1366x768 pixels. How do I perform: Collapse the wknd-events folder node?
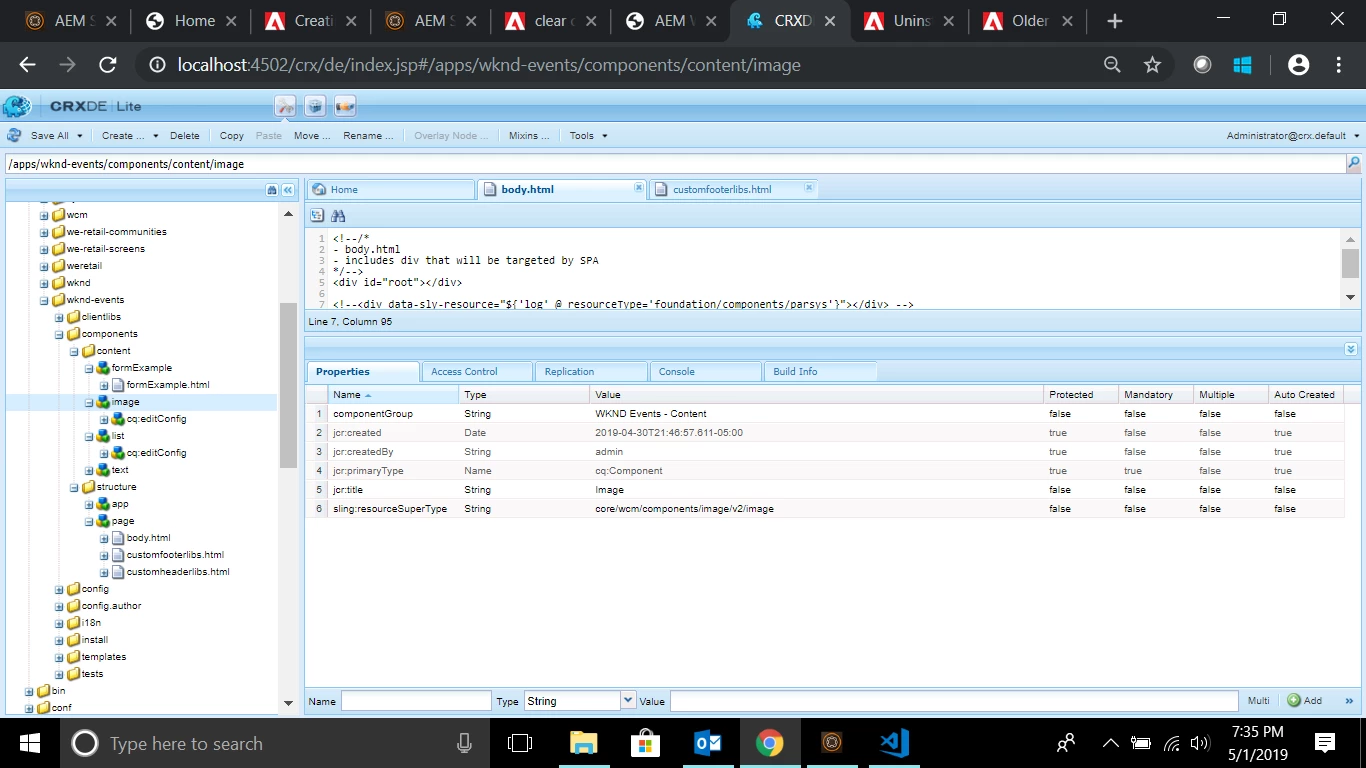point(44,300)
